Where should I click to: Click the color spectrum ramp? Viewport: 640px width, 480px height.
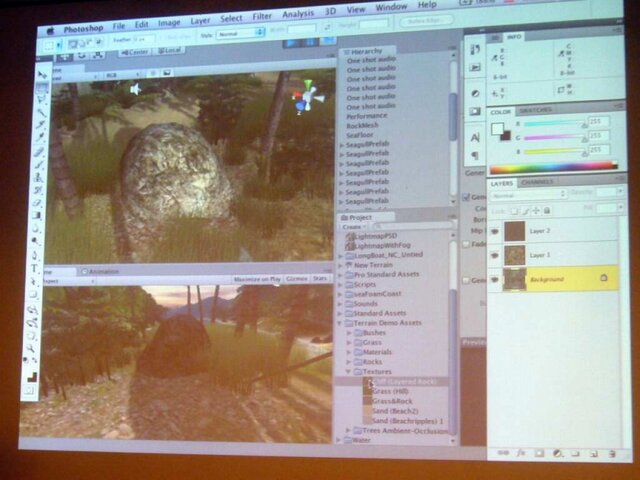(554, 167)
